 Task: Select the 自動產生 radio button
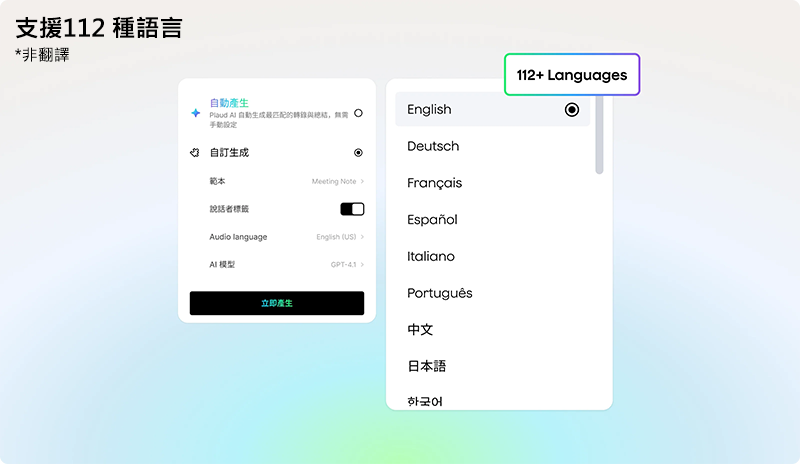[x=358, y=113]
